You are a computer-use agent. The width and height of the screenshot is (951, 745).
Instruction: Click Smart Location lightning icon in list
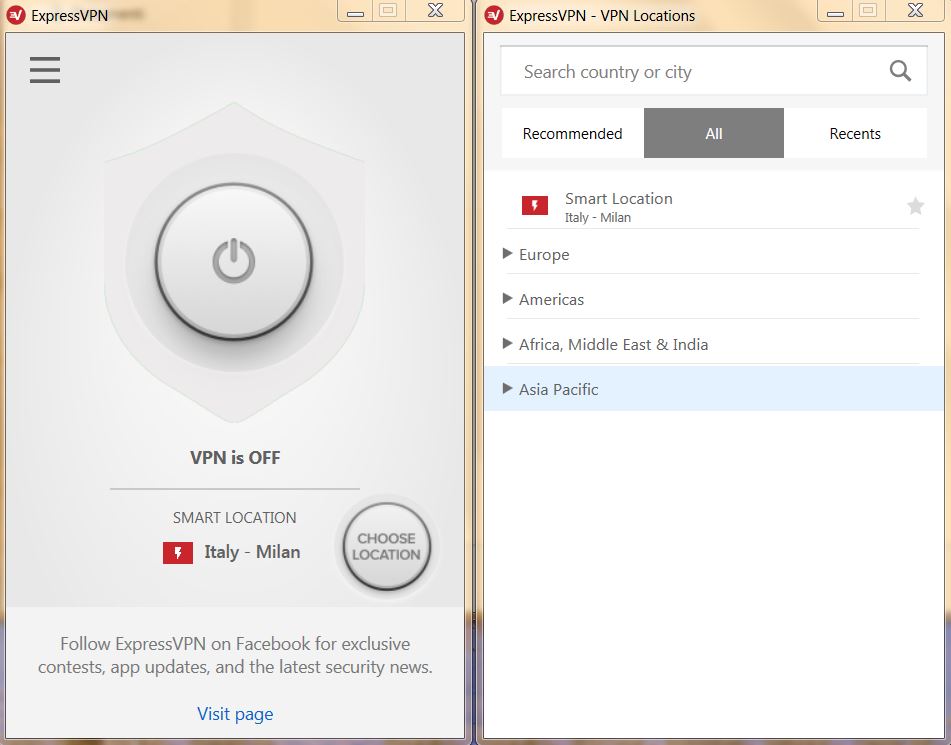(x=535, y=206)
